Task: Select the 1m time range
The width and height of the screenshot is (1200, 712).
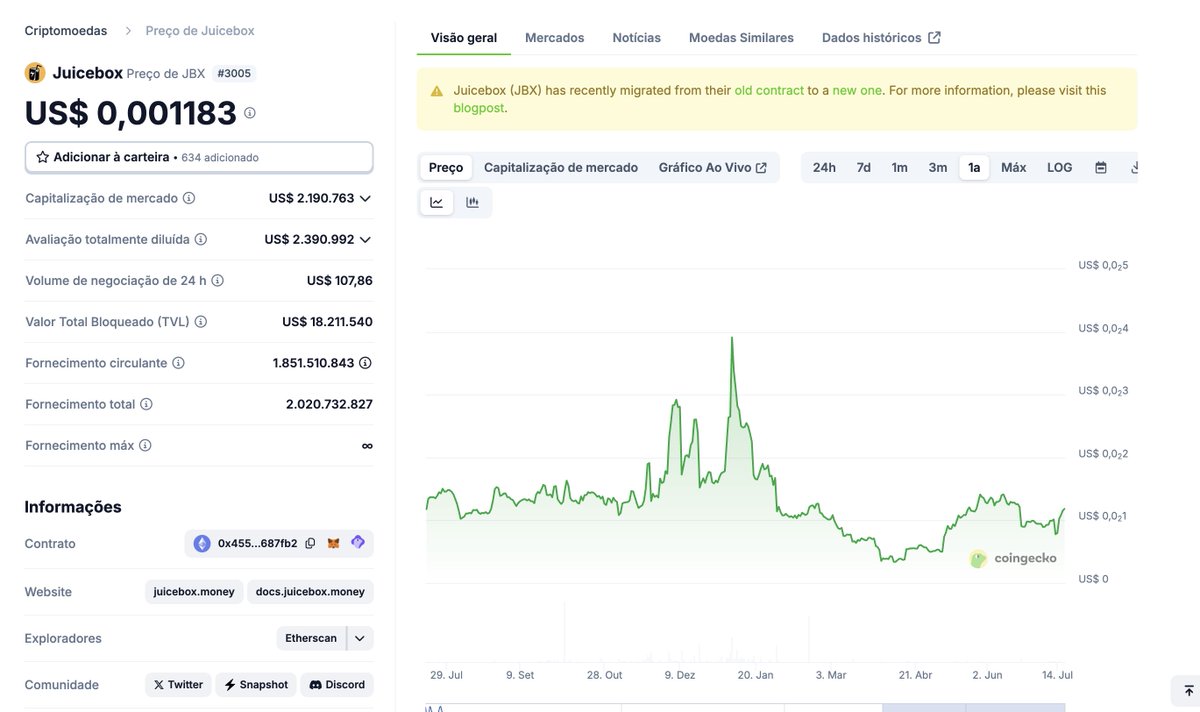Action: [x=900, y=168]
